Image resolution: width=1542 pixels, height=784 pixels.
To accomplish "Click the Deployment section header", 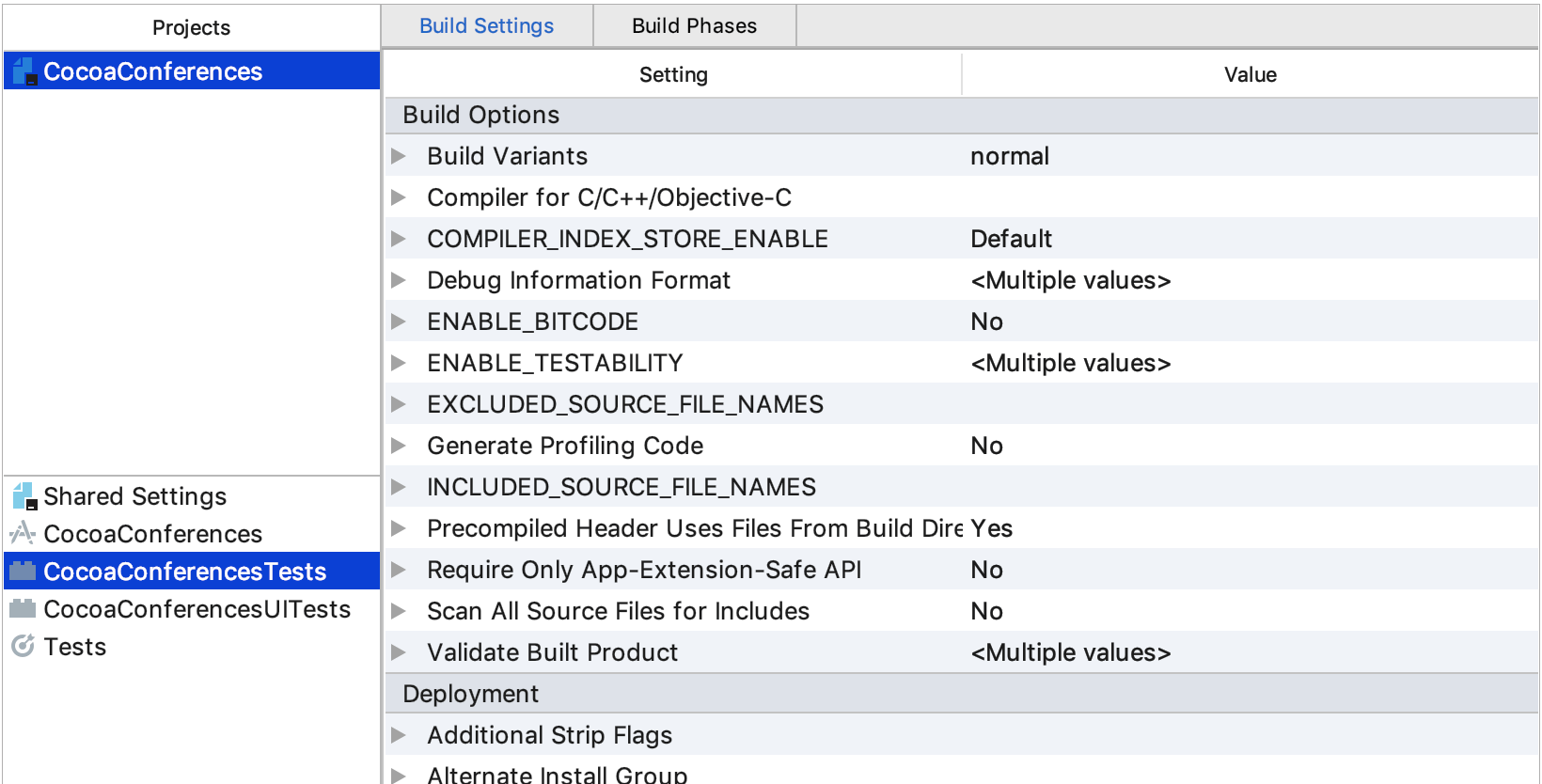I will [x=962, y=694].
